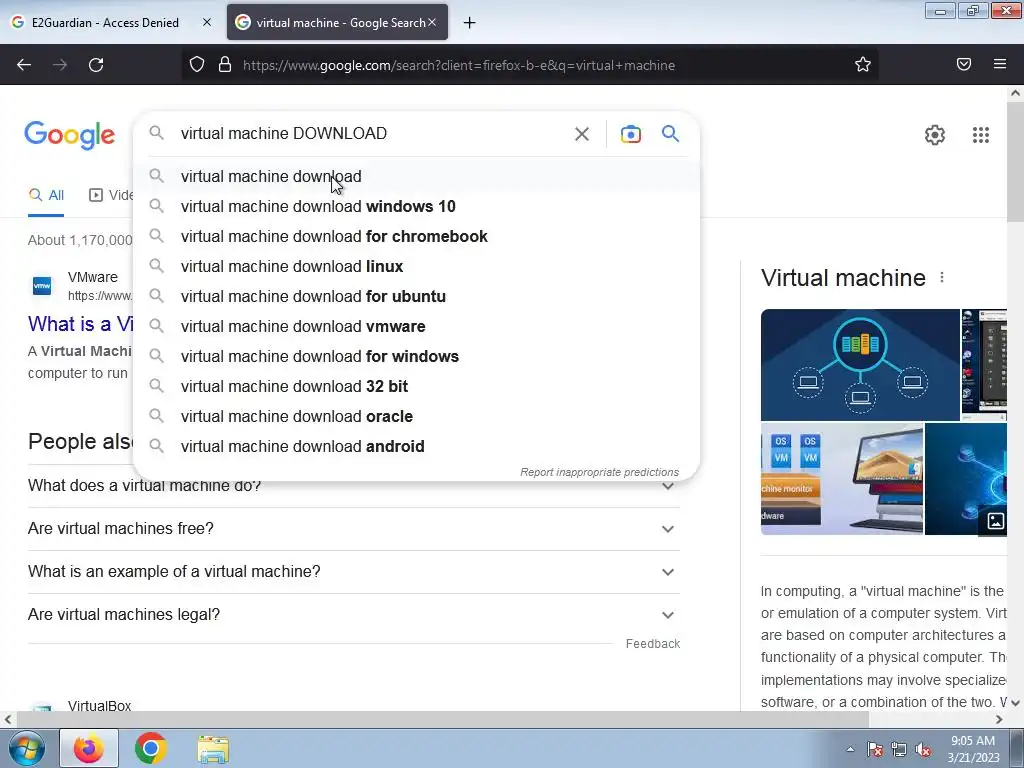1024x768 pixels.
Task: Open the What is a Vi... result link
Action: 80,324
